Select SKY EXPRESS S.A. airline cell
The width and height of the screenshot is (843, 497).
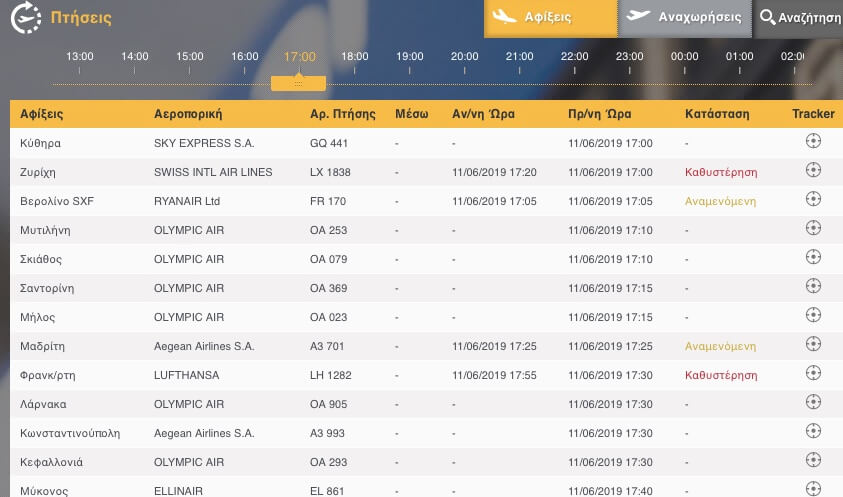[x=204, y=143]
